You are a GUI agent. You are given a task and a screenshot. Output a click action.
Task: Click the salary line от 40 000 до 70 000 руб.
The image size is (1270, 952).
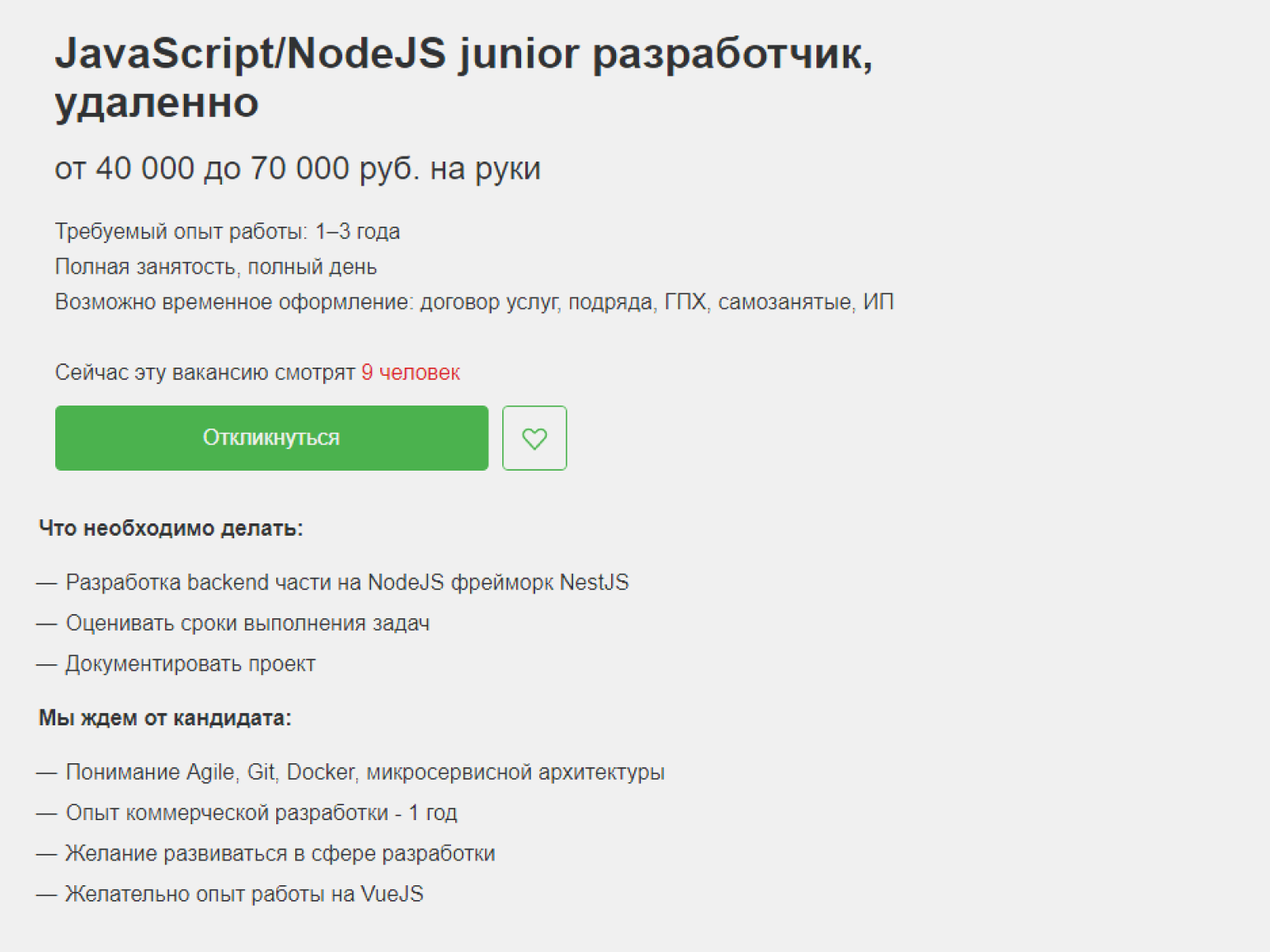(x=298, y=168)
